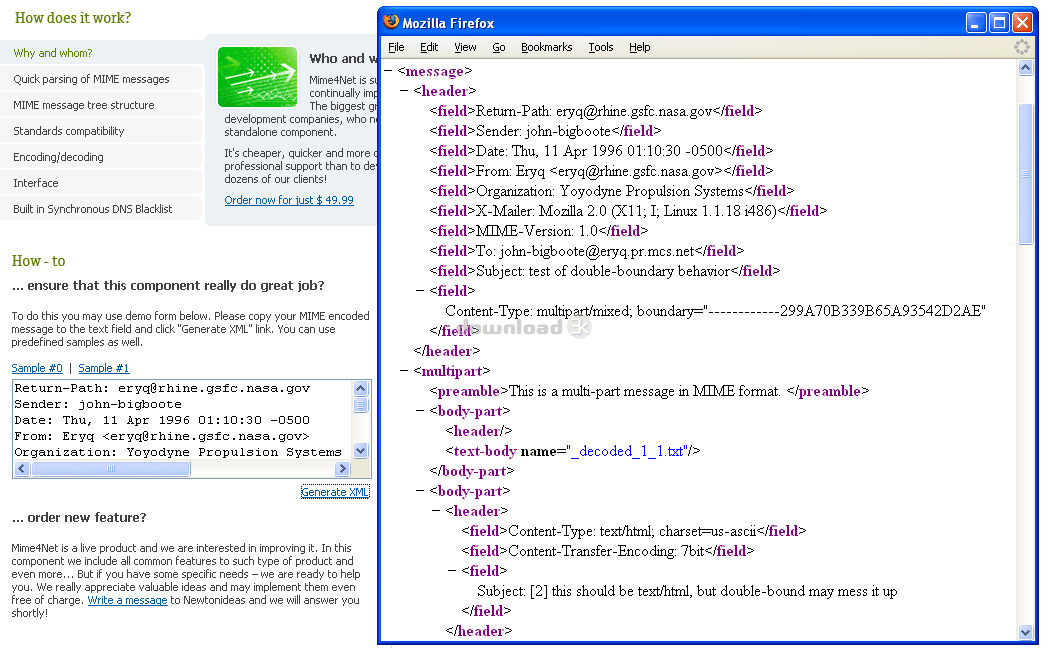This screenshot has height=652, width=1049.
Task: Click the Firefox throbber activity icon
Action: point(1022,47)
